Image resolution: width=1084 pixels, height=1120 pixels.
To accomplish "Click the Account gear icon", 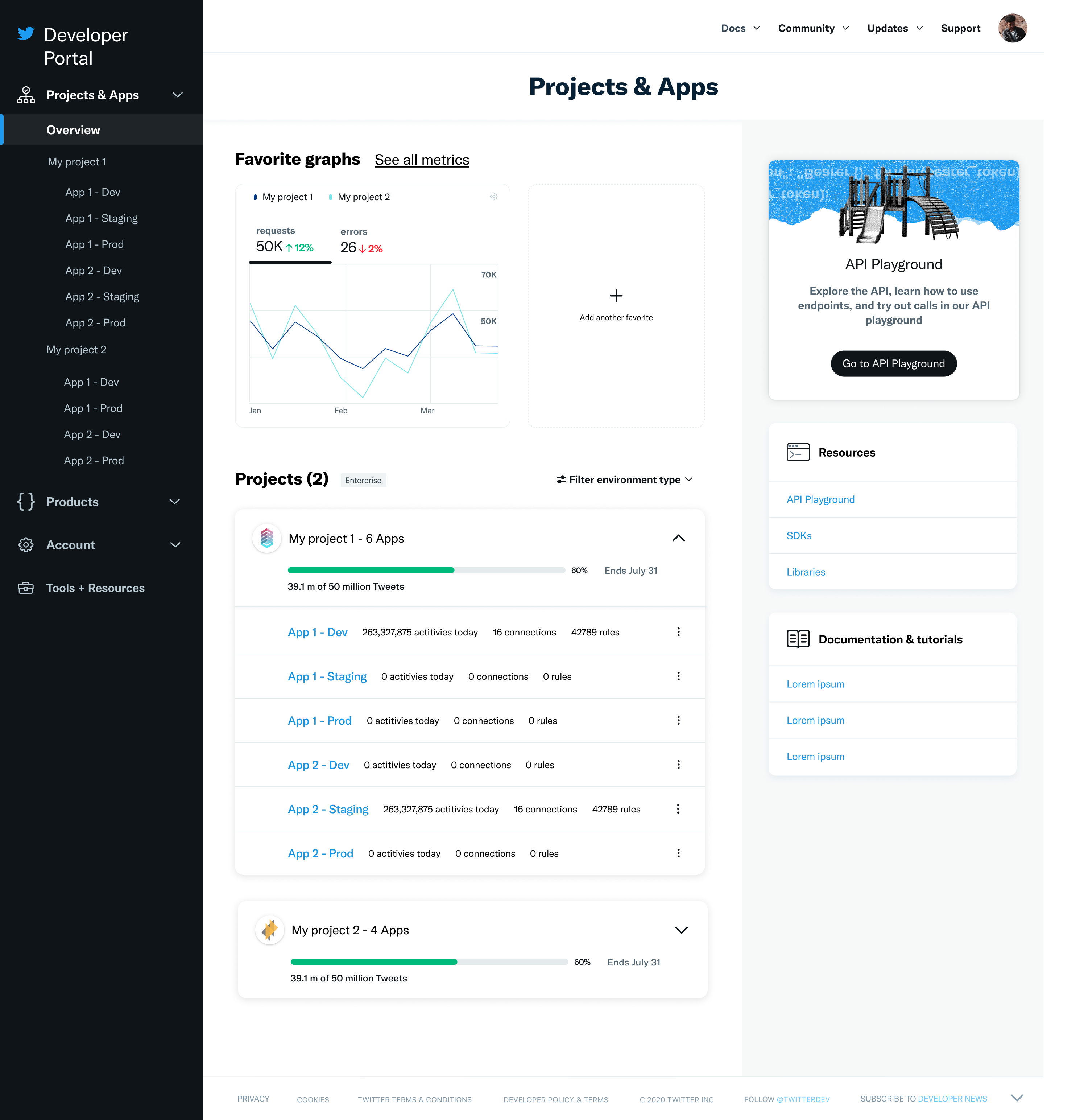I will 26,544.
